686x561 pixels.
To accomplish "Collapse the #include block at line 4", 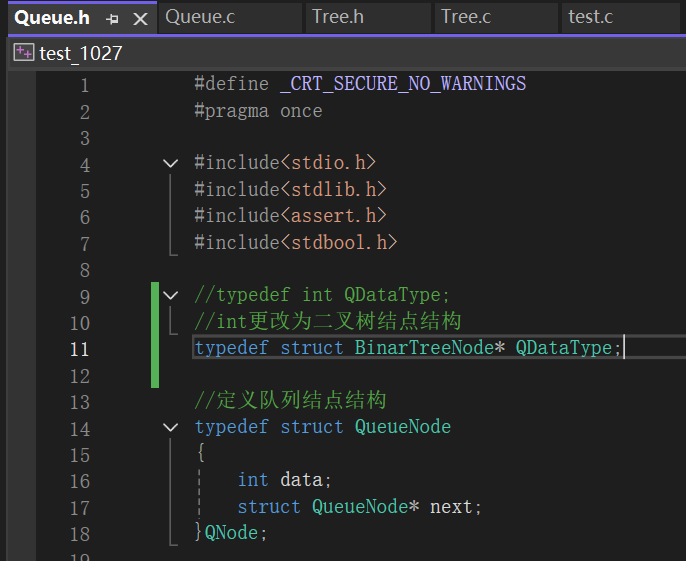I will click(x=170, y=163).
